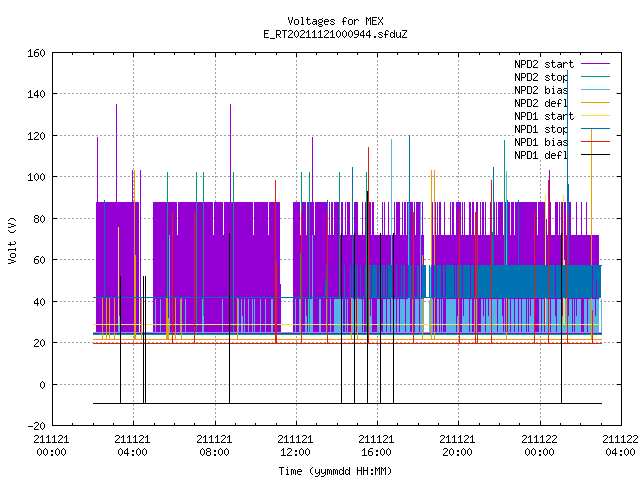
Task: Click the 211121 08:00 time tick label
Action: (214, 446)
